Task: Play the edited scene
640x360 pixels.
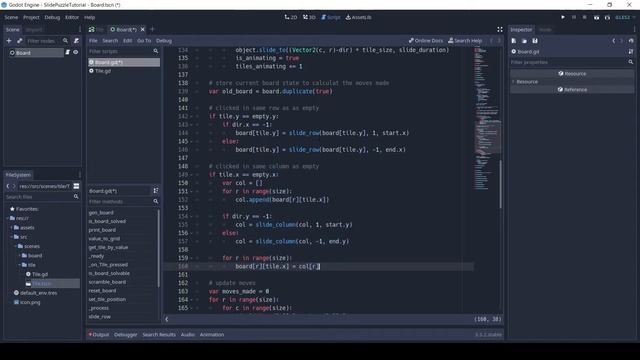Action: click(596, 17)
